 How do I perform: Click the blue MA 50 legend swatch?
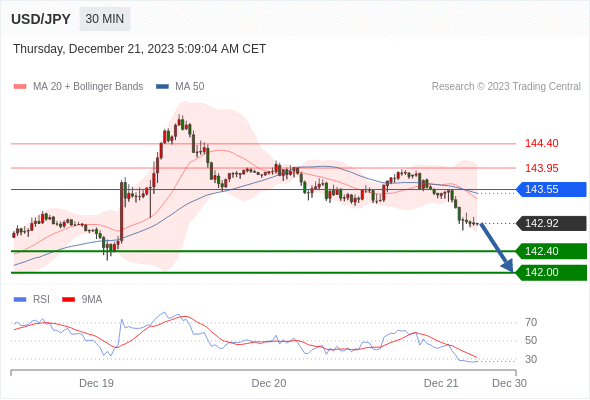162,87
